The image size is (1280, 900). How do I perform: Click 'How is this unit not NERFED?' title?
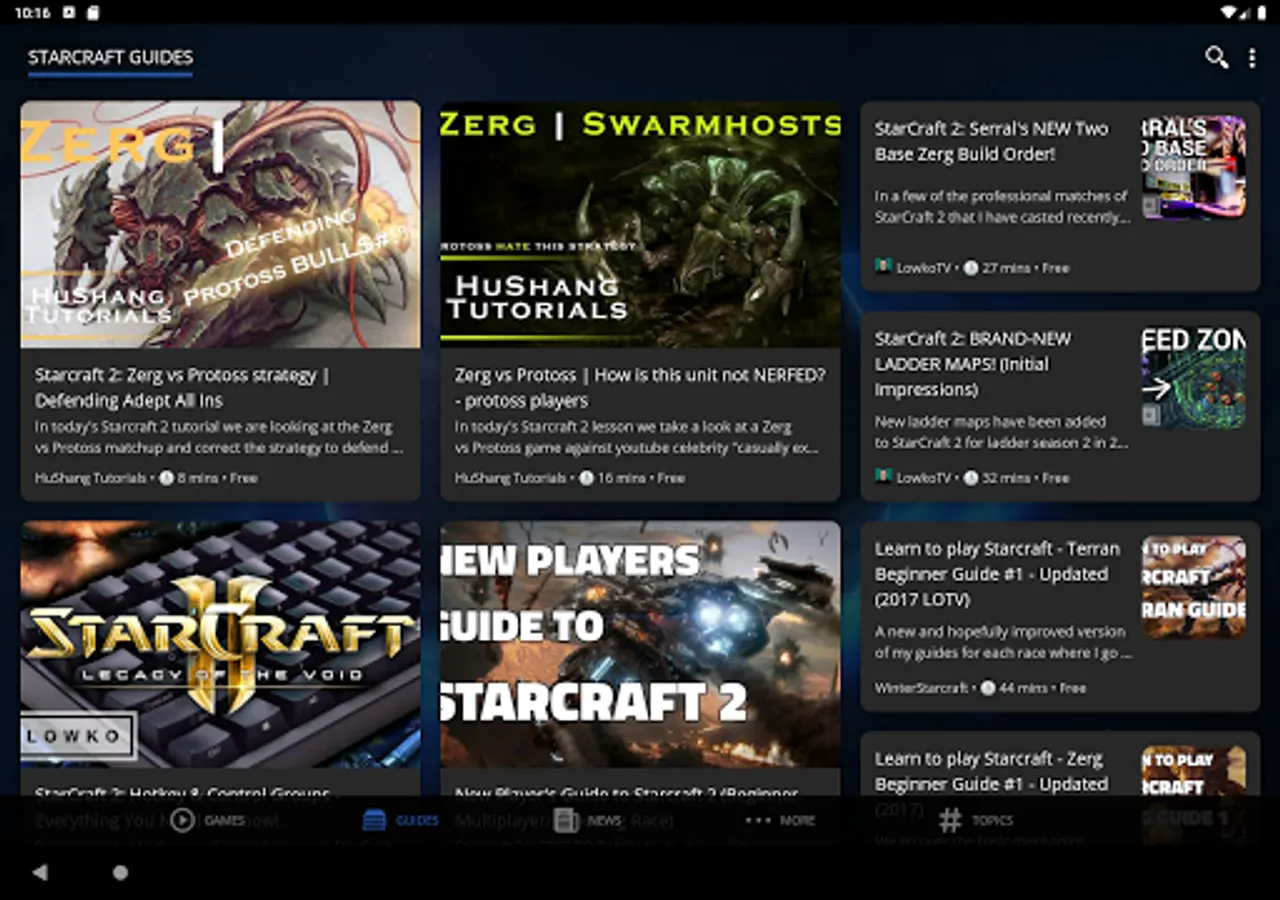click(640, 388)
